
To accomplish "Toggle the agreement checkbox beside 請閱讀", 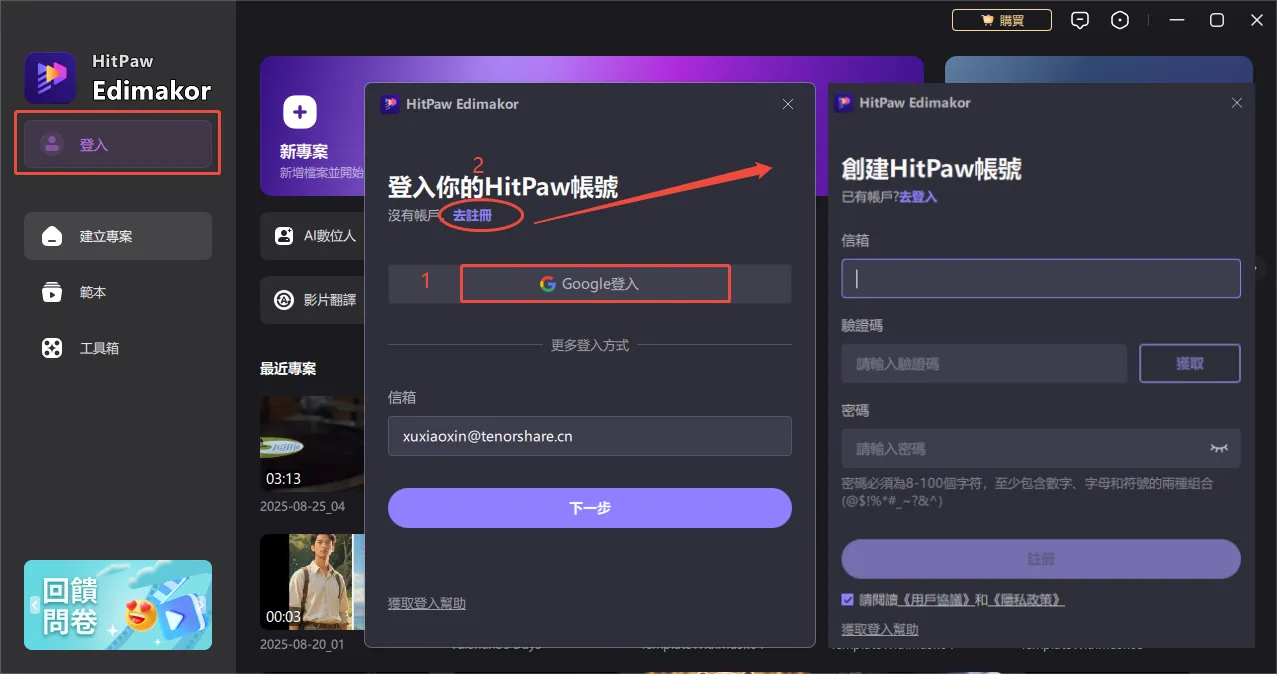I will point(848,600).
